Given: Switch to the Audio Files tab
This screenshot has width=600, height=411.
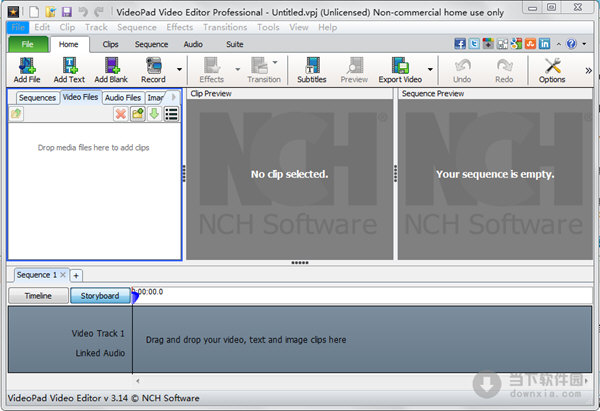Looking at the screenshot, I should click(123, 98).
